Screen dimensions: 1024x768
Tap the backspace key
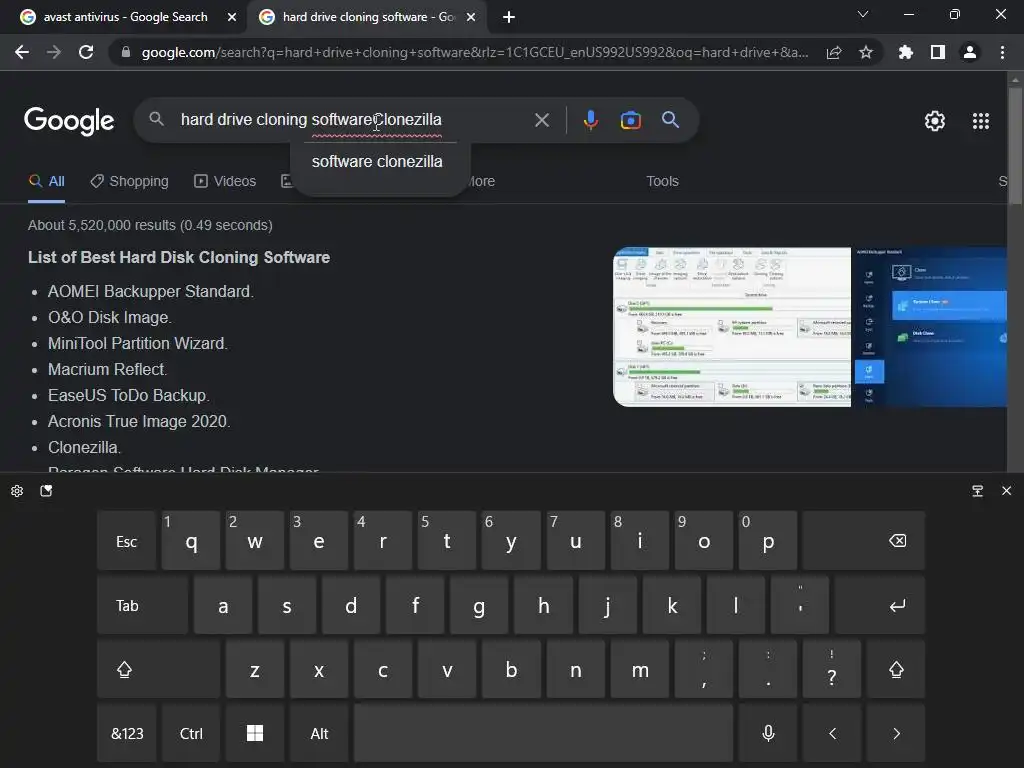tap(863, 541)
